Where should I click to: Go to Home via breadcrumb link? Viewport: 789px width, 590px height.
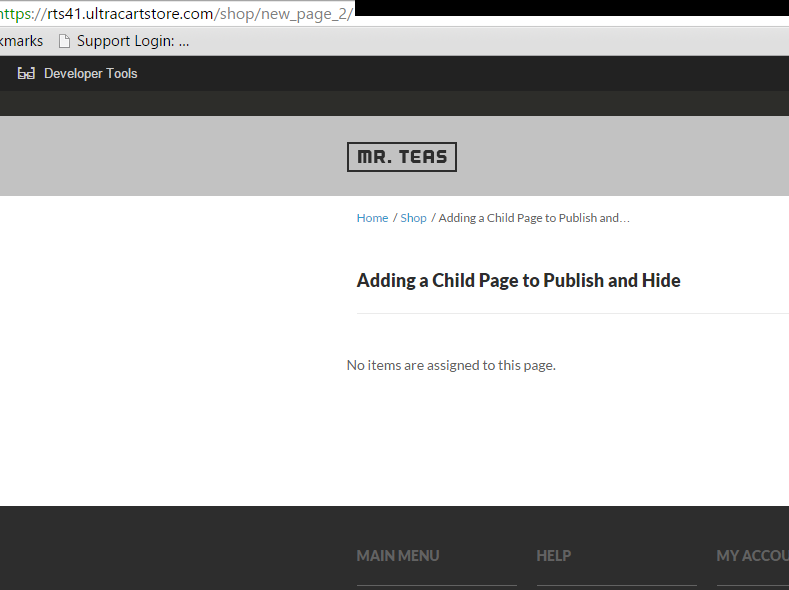[372, 218]
